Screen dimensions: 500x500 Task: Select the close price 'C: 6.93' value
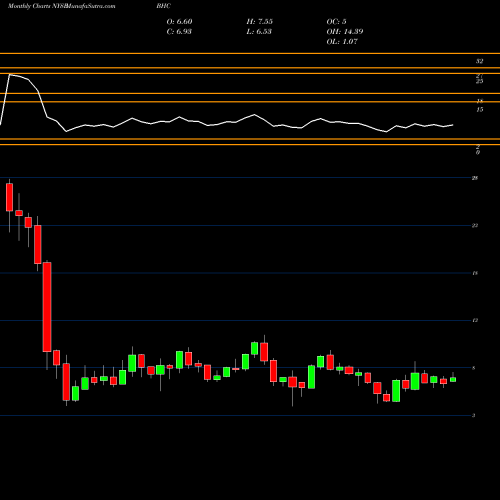point(179,32)
